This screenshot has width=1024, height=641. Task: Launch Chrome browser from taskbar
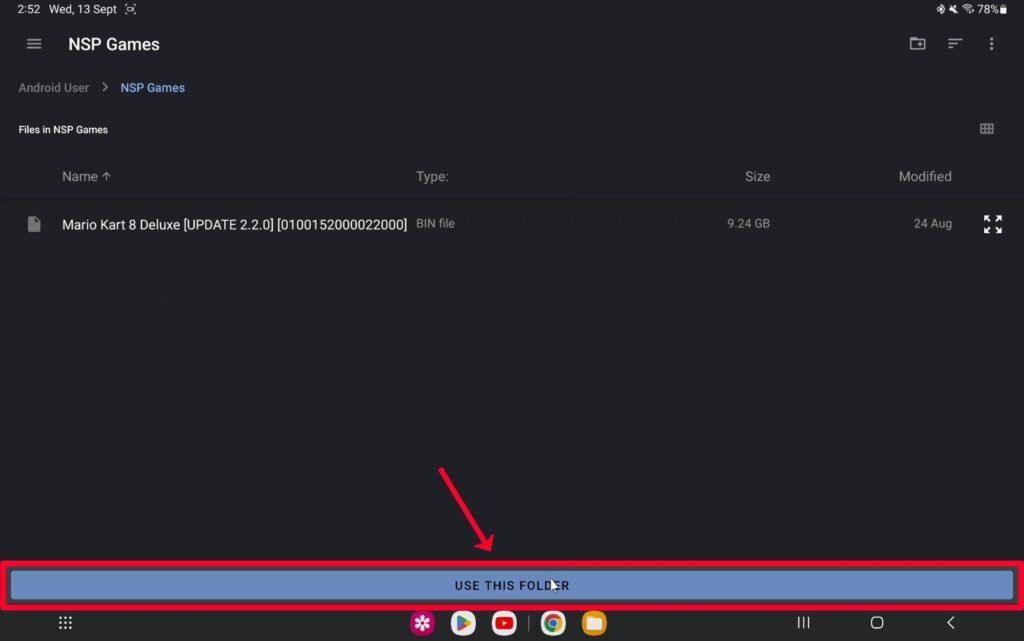point(553,623)
